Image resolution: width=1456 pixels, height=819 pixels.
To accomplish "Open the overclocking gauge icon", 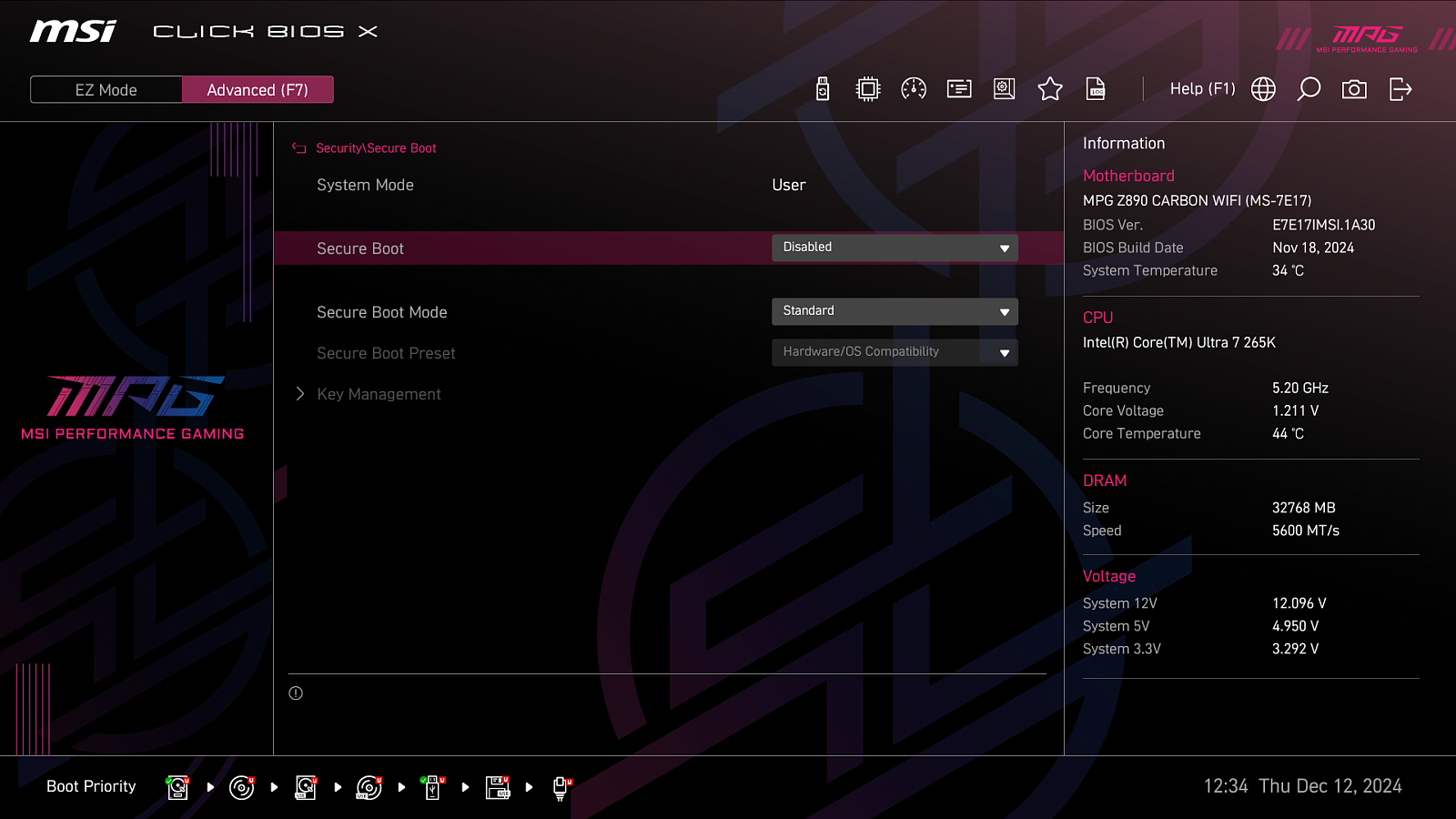I will (914, 89).
